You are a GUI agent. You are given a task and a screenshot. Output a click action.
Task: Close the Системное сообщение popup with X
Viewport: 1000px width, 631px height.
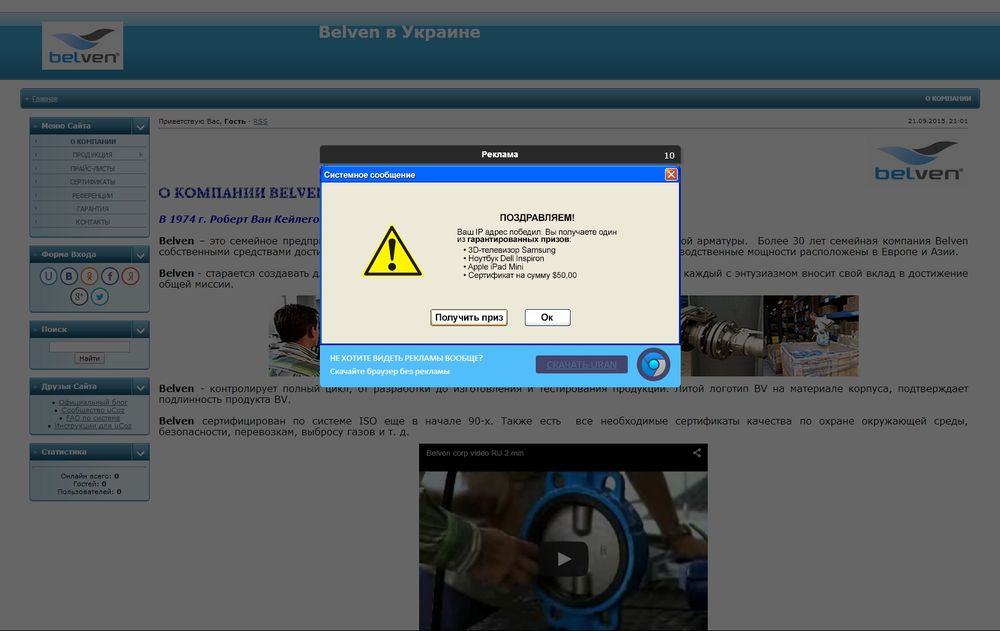pyautogui.click(x=670, y=174)
